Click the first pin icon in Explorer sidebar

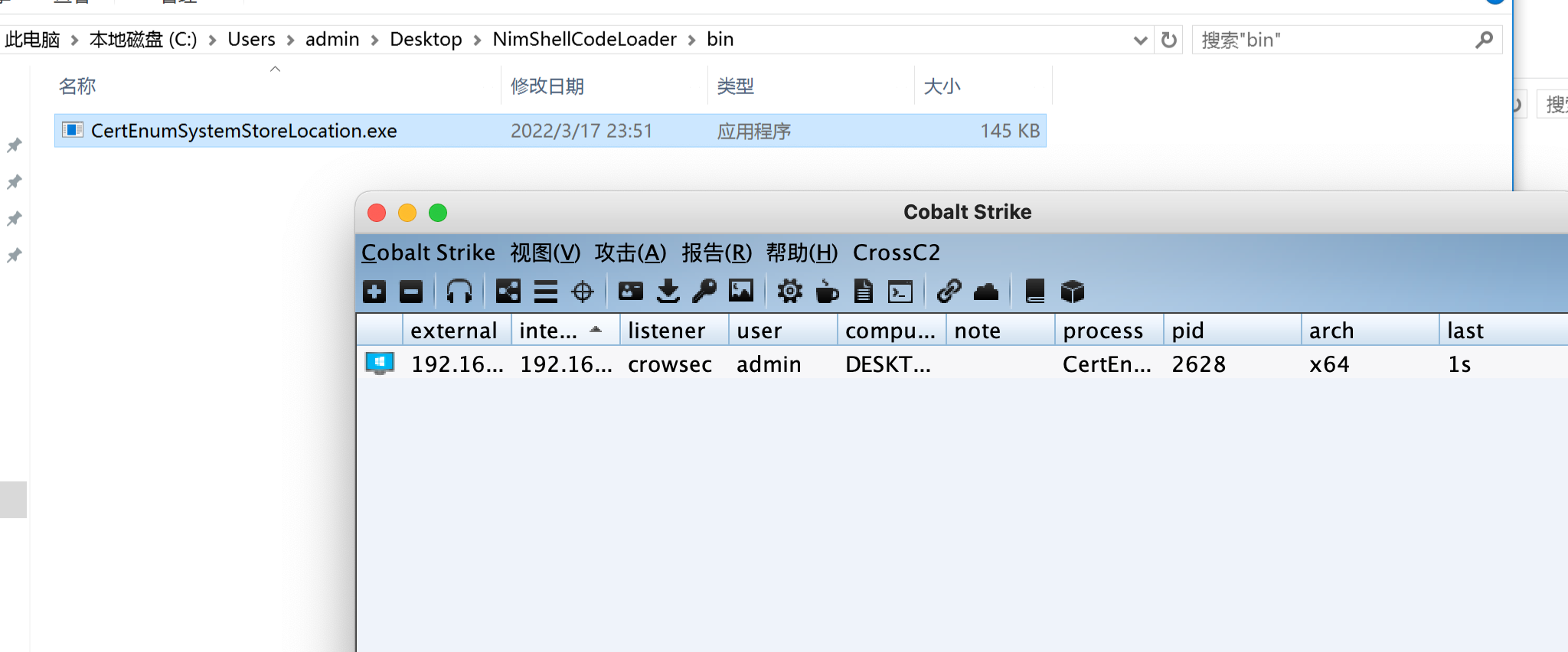[x=14, y=145]
